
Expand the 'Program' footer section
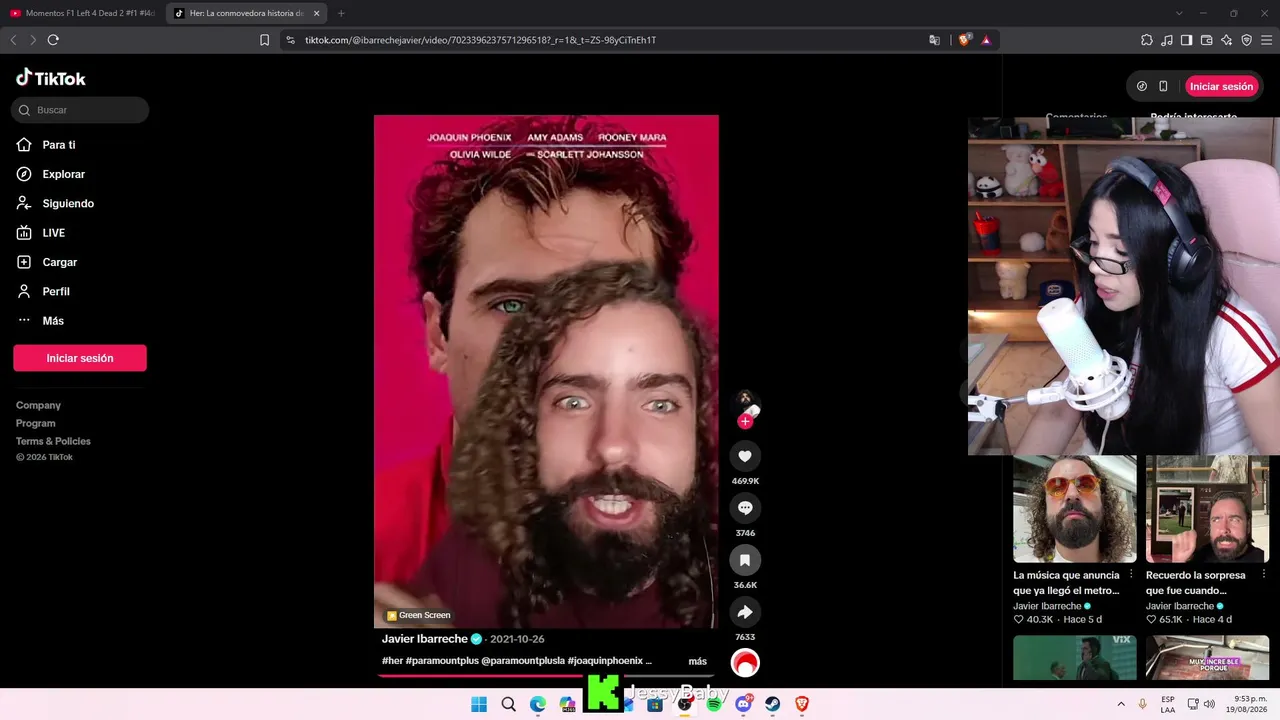[36, 423]
